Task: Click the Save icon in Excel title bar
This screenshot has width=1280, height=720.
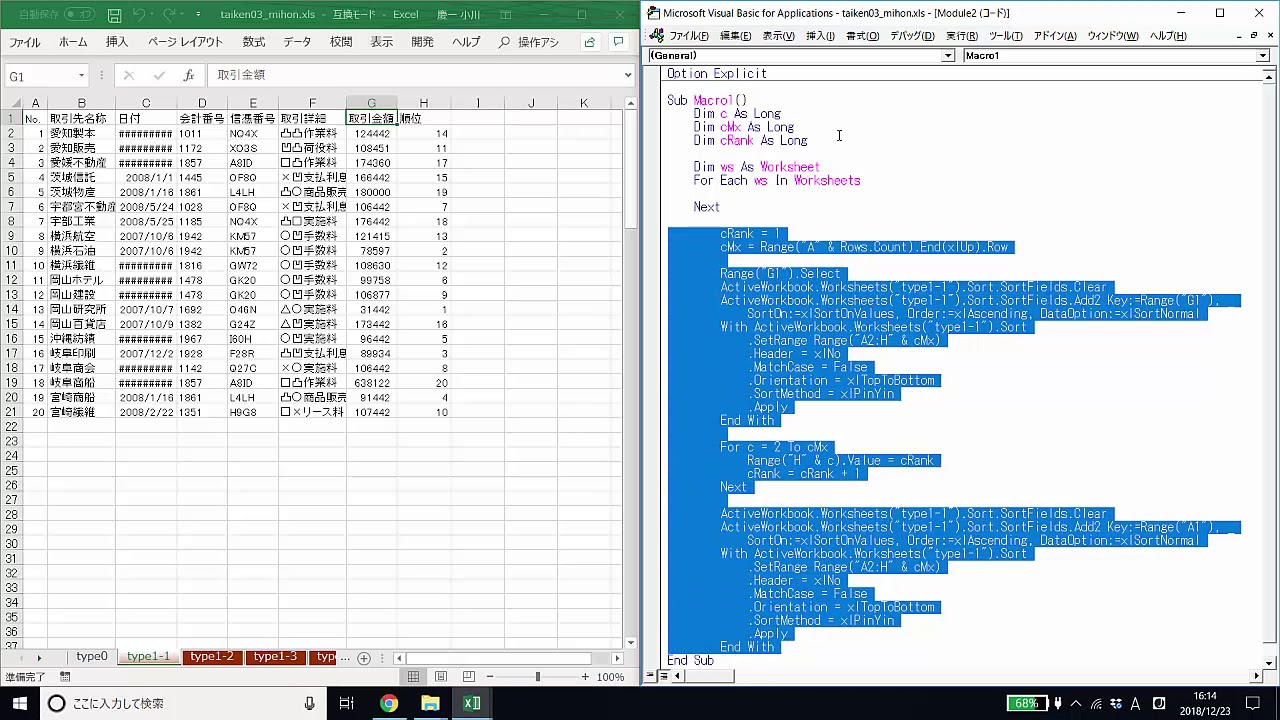Action: [x=114, y=15]
